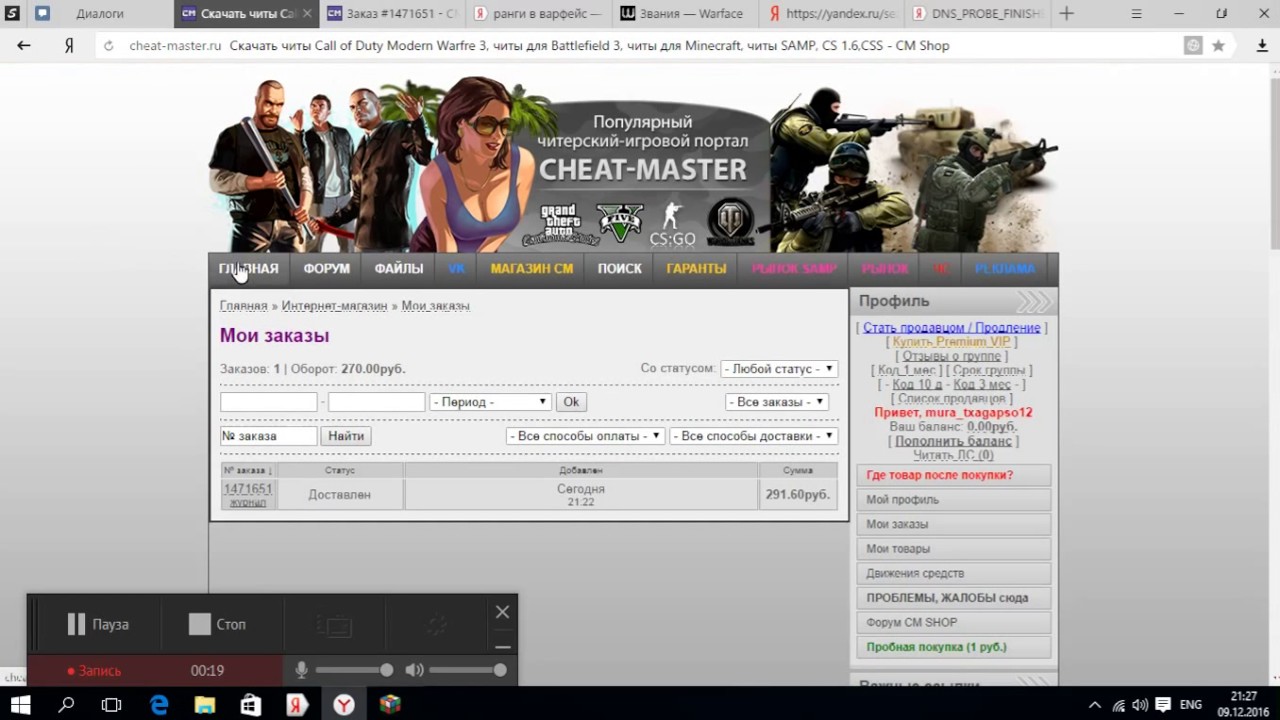Click the protect shield icon in the address bar
Image resolution: width=1280 pixels, height=720 pixels.
click(x=1193, y=45)
